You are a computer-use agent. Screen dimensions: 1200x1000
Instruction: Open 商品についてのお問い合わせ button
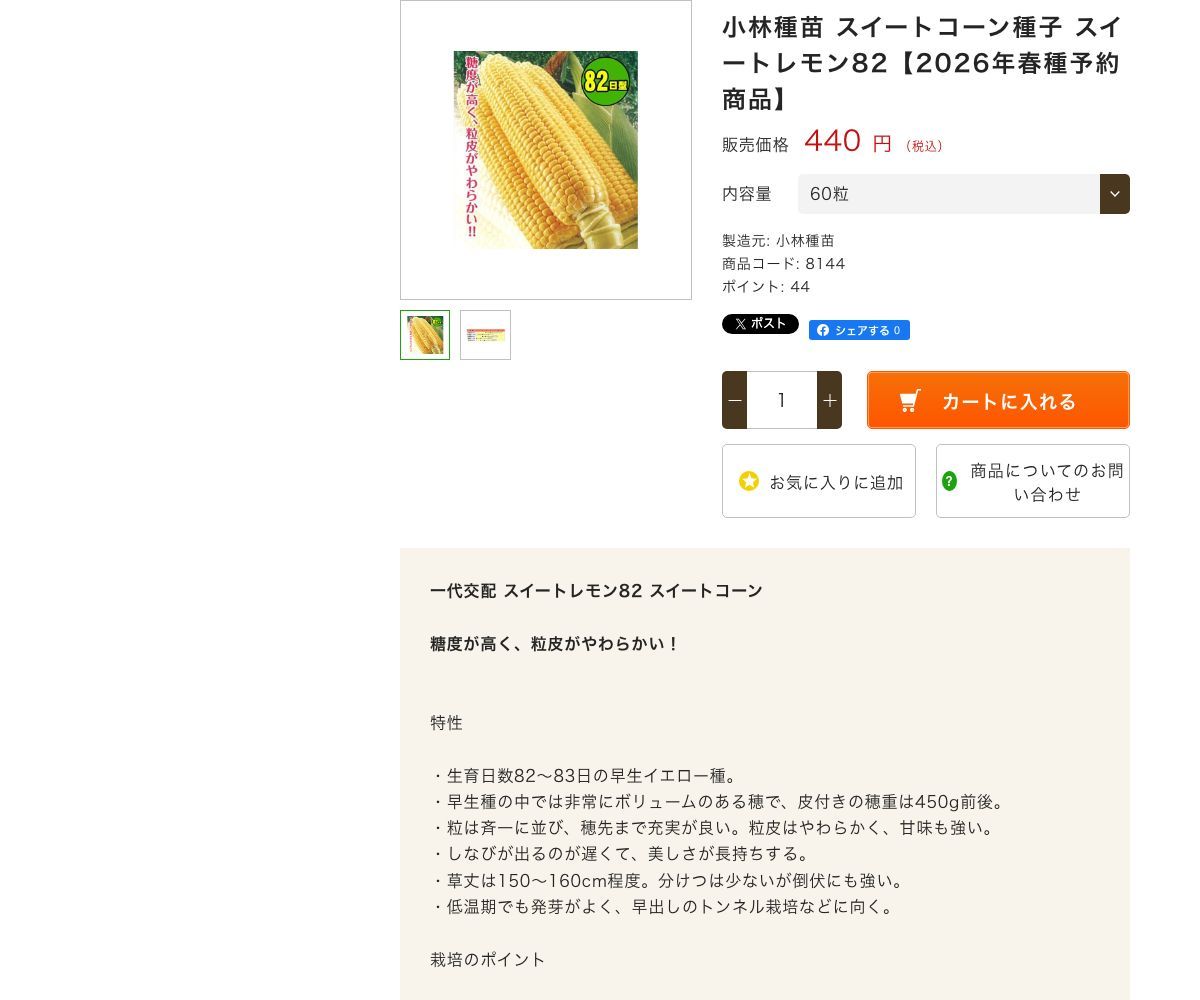pyautogui.click(x=1033, y=481)
